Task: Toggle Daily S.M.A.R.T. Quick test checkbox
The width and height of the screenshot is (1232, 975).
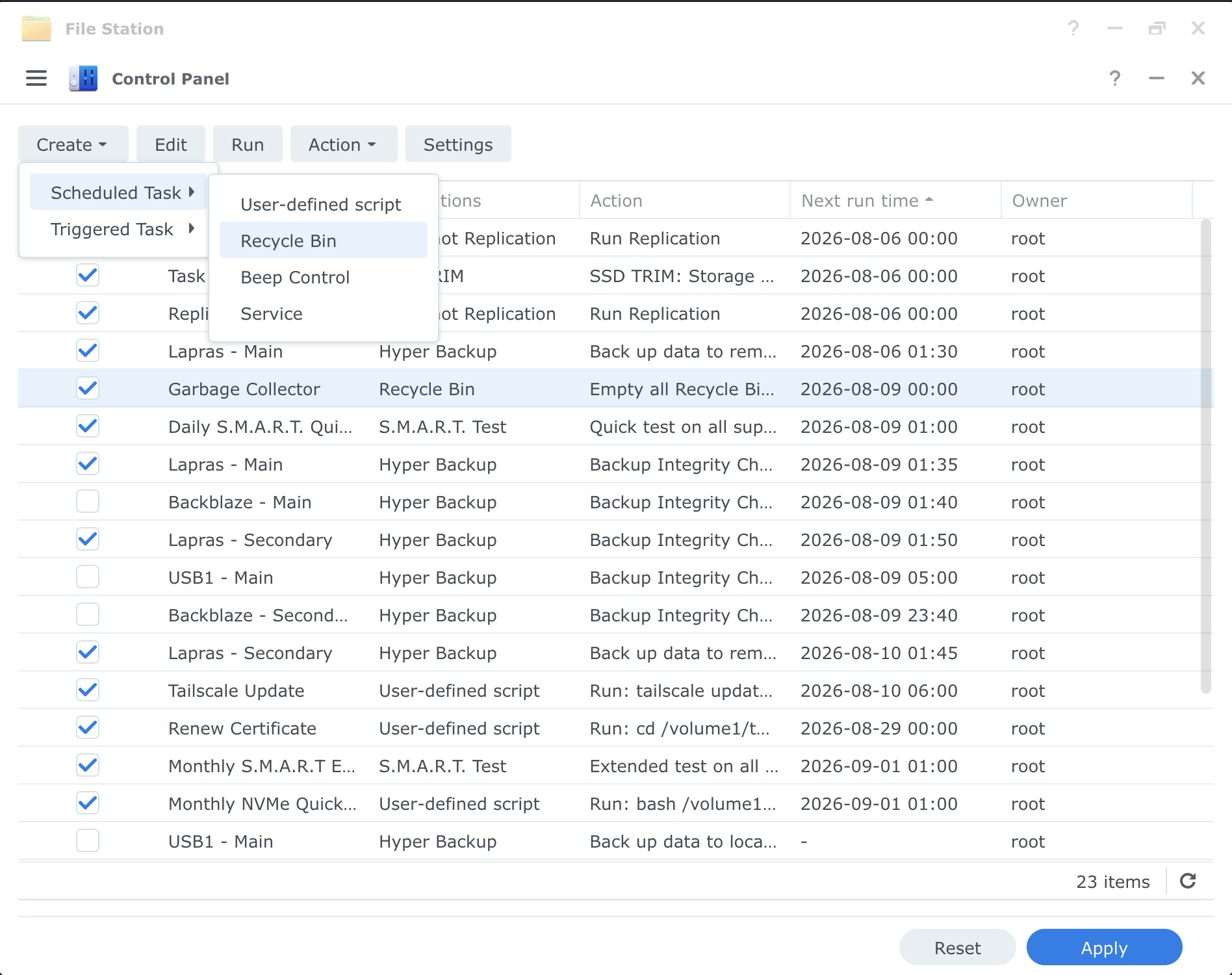Action: [x=88, y=426]
